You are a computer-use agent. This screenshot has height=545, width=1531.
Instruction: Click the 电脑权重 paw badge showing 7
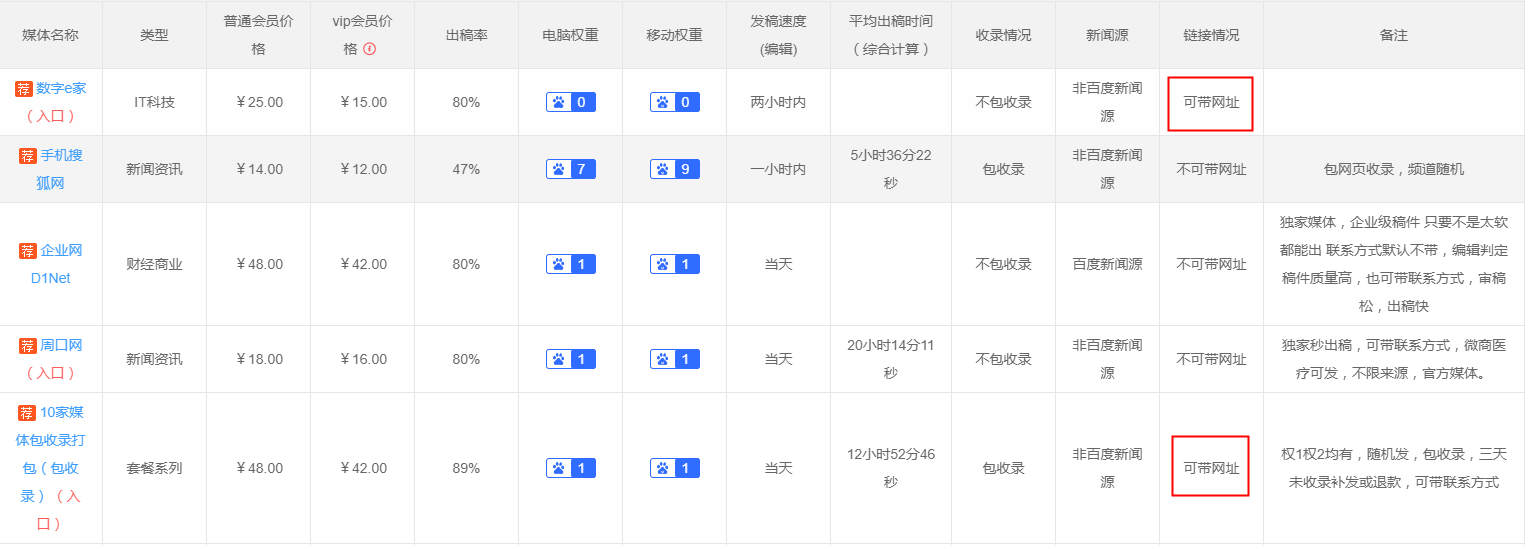tap(571, 169)
